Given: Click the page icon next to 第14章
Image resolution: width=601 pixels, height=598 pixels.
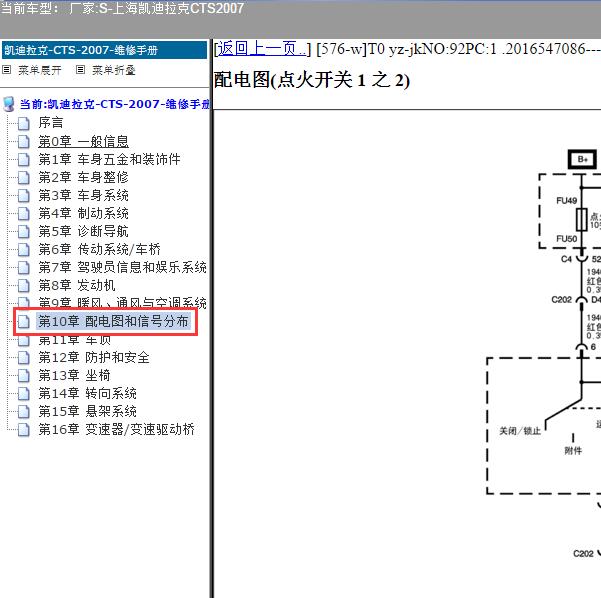Looking at the screenshot, I should (x=24, y=394).
